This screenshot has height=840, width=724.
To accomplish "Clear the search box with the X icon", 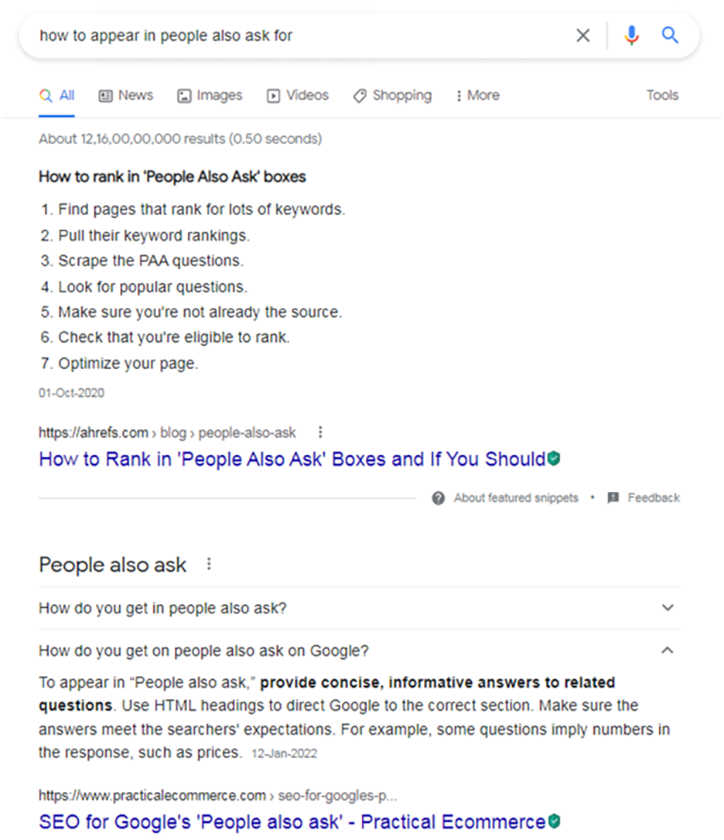I will click(583, 34).
